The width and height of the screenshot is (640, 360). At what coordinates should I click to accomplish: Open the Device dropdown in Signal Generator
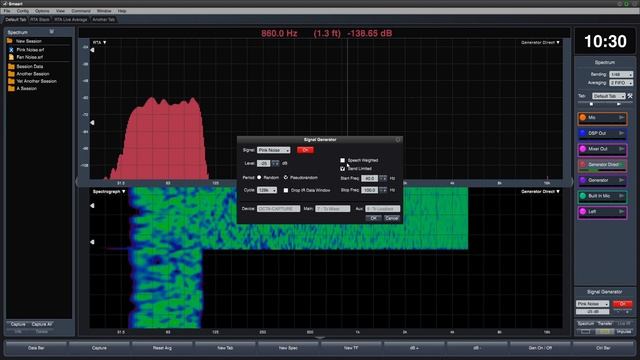click(278, 209)
